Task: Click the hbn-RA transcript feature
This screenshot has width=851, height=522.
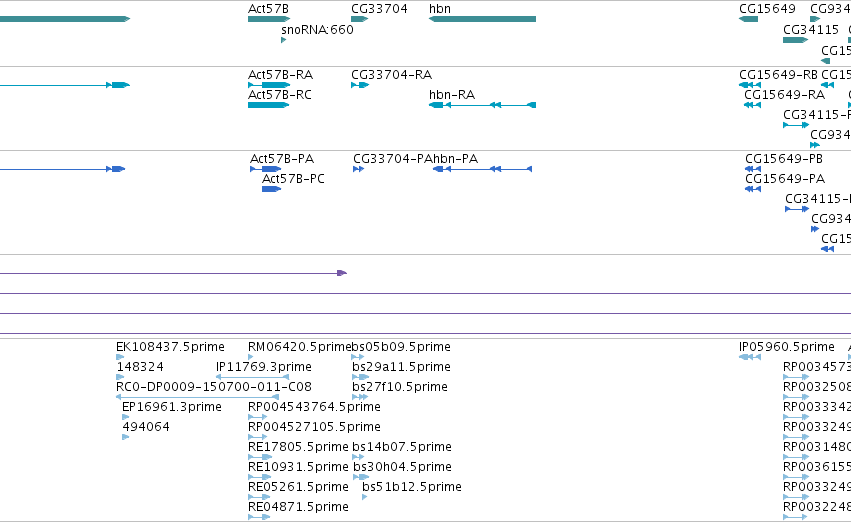Action: pos(482,105)
